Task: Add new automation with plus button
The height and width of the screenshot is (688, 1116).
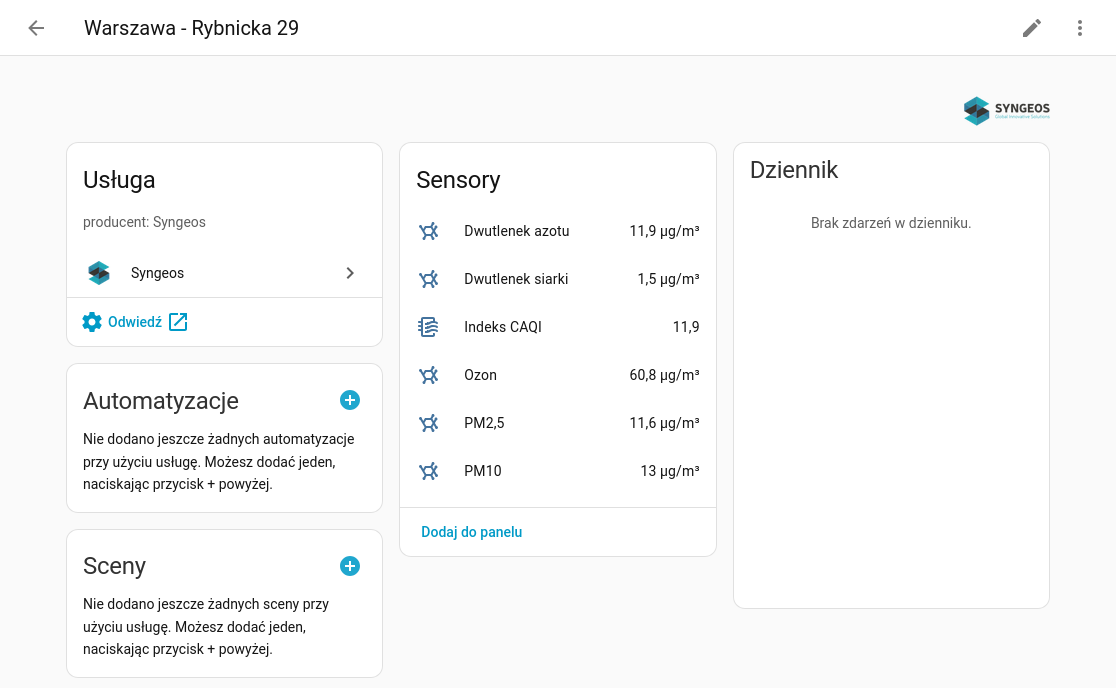Action: (350, 400)
